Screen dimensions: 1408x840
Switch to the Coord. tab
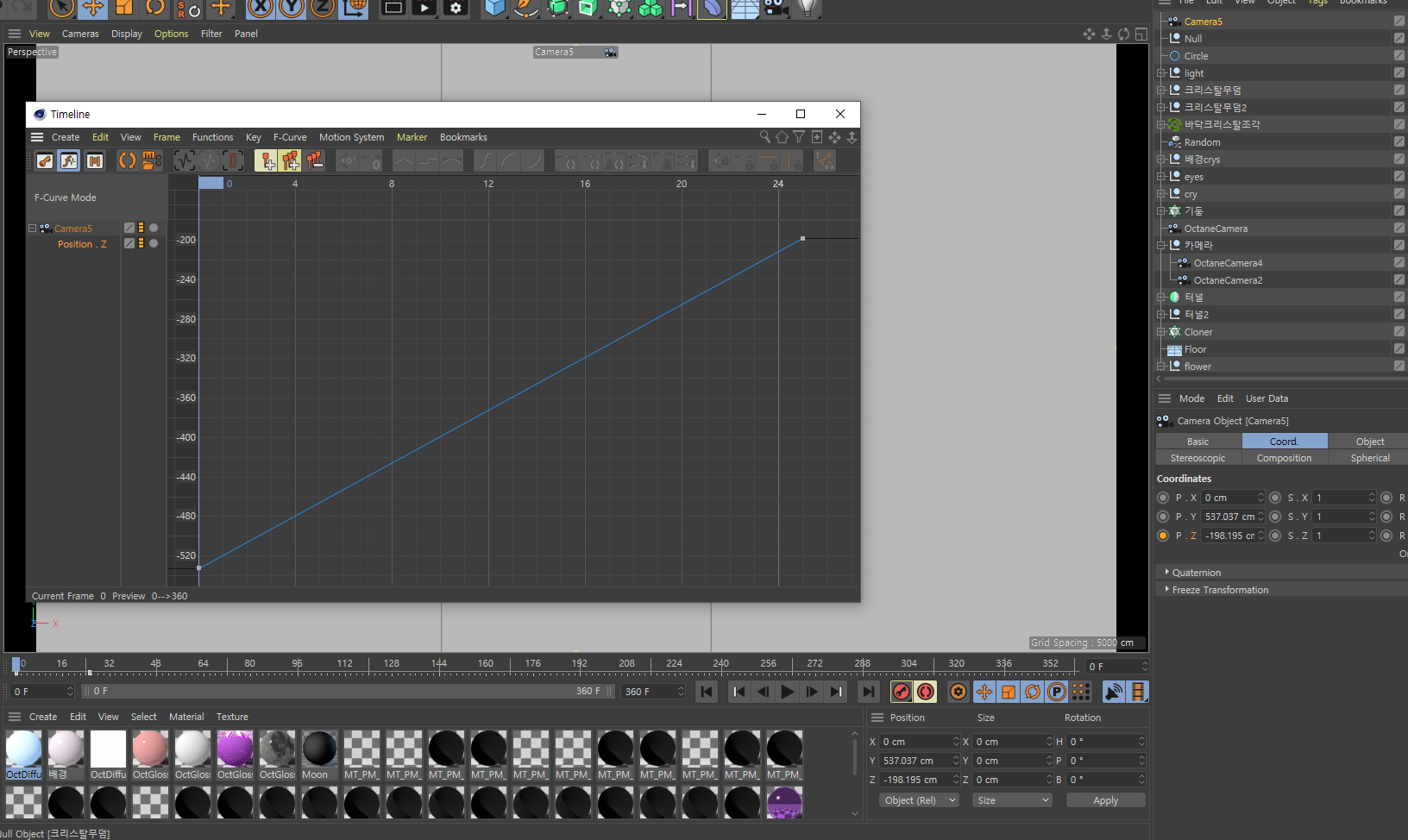tap(1284, 442)
